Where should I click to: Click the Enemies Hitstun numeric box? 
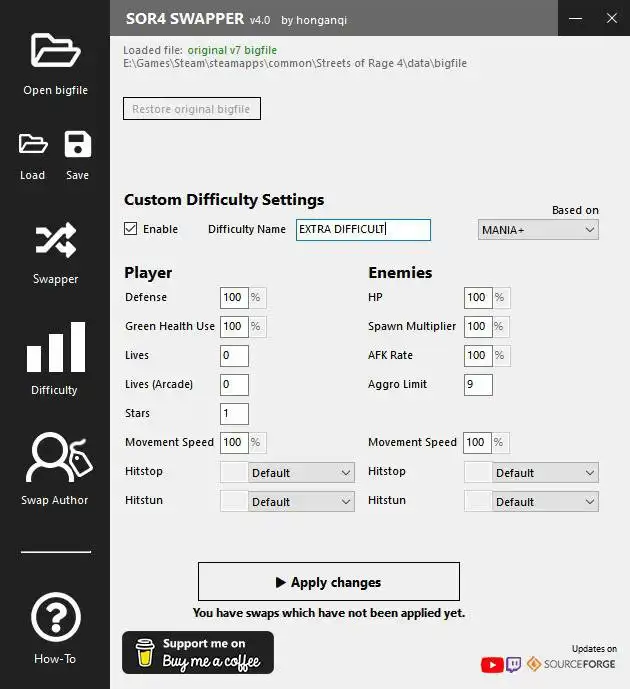tap(478, 502)
